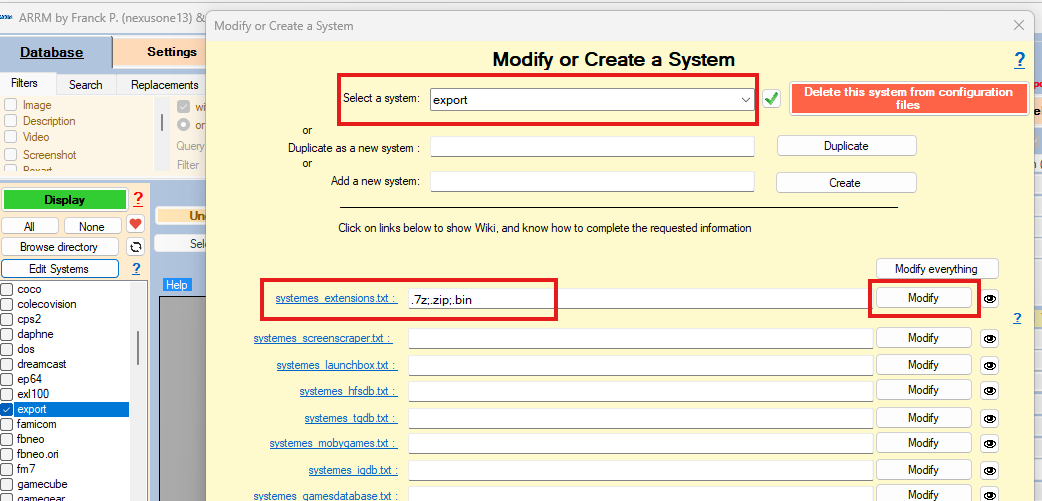Click eye icon for systemes_extensions.txt row
Image resolution: width=1042 pixels, height=501 pixels.
click(990, 298)
